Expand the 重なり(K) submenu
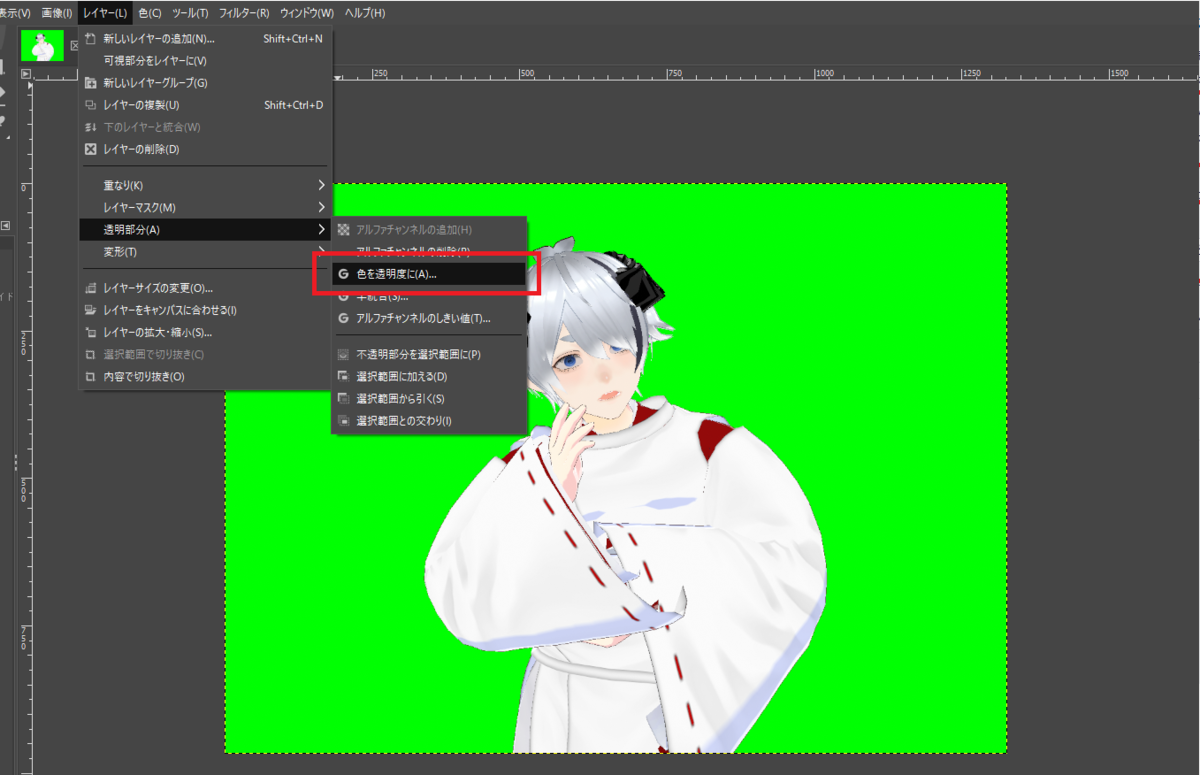 click(205, 185)
